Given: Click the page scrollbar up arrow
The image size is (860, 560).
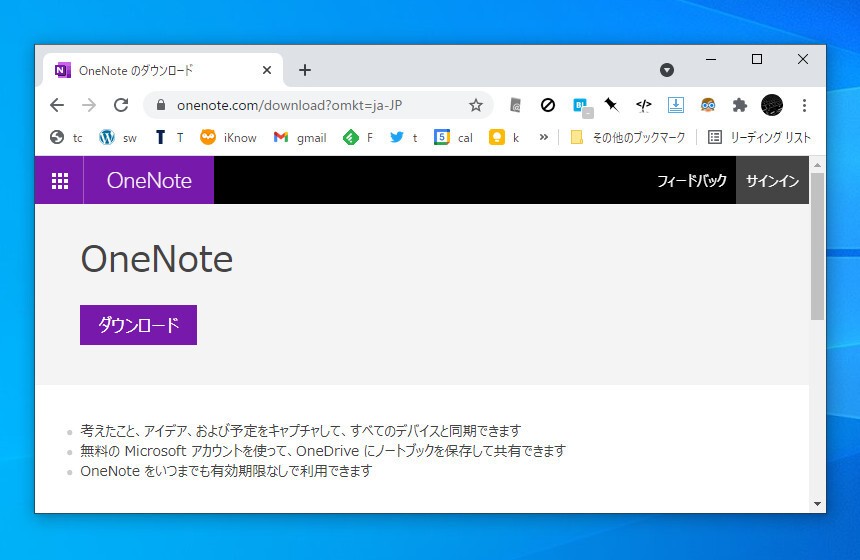Looking at the screenshot, I should [x=817, y=165].
